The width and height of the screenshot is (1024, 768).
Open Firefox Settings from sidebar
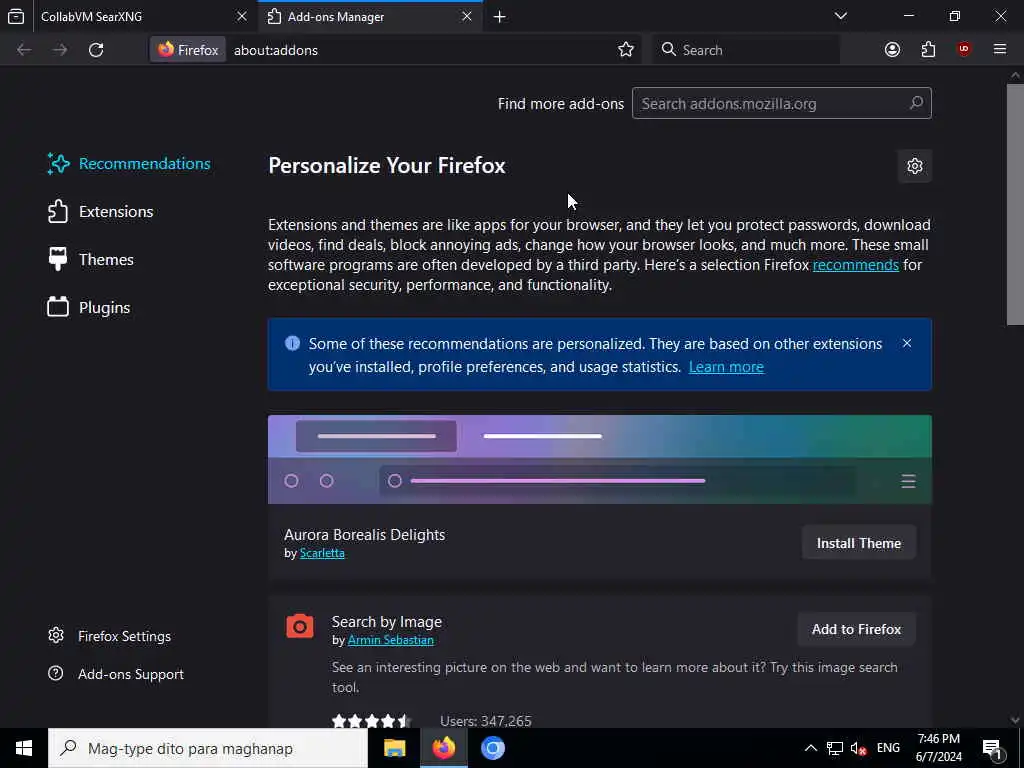pyautogui.click(x=110, y=636)
